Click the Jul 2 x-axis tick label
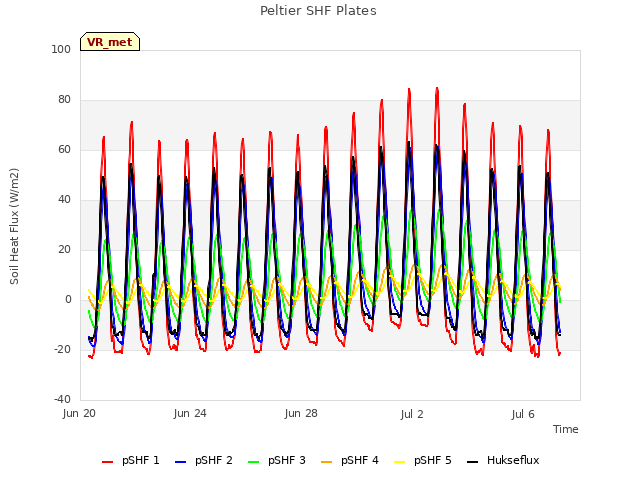 coord(412,414)
